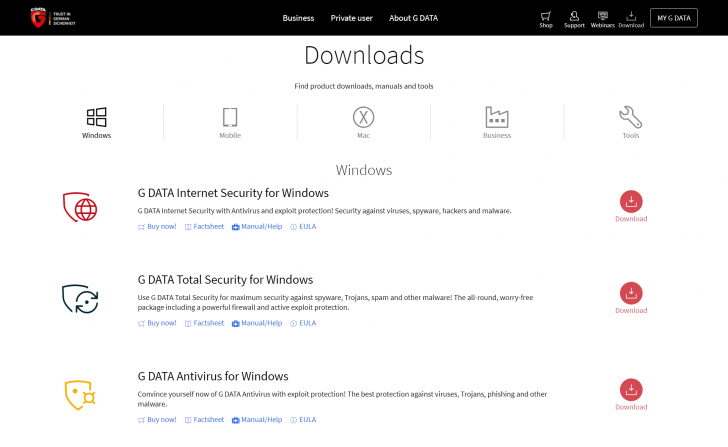Click the Total Security shield sync icon
Screen dimensions: 728x447
coord(80,299)
